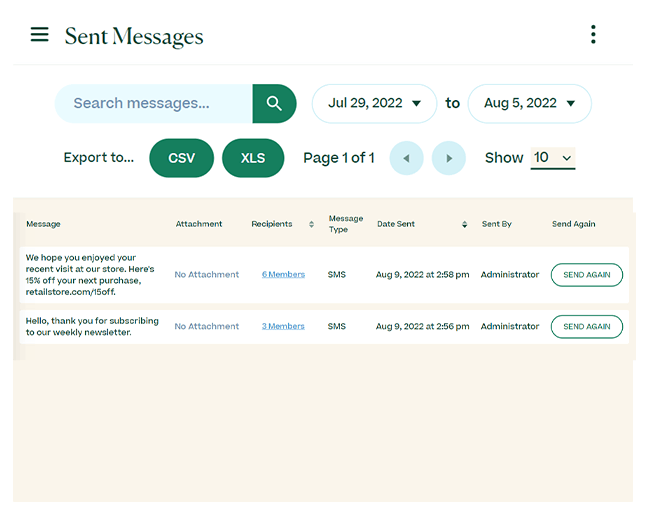Click the 'Export to...' label
Screen dimensions: 649x517
click(99, 158)
